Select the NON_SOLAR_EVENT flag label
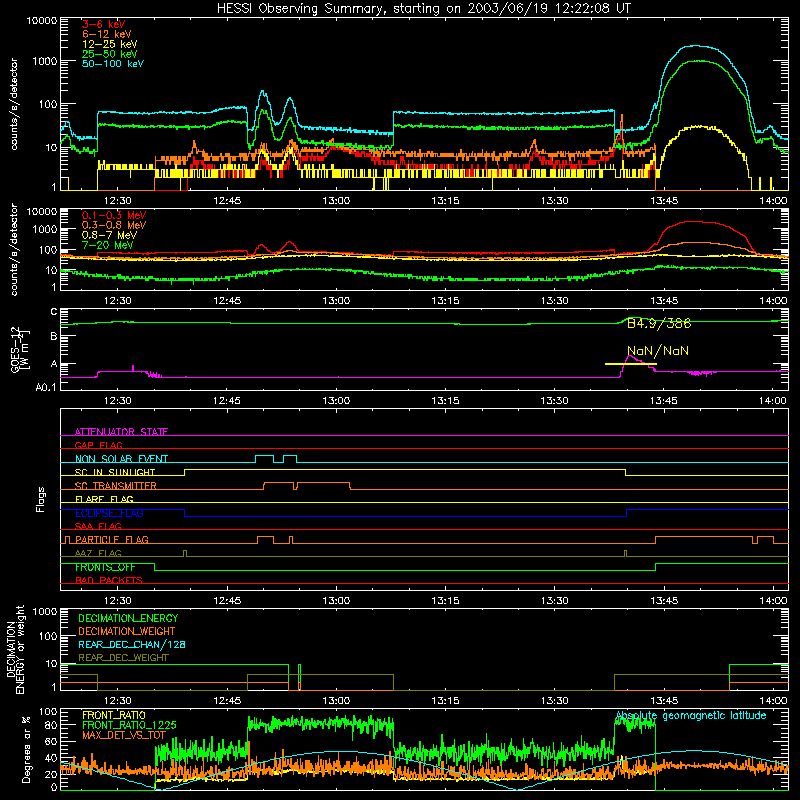 point(121,459)
